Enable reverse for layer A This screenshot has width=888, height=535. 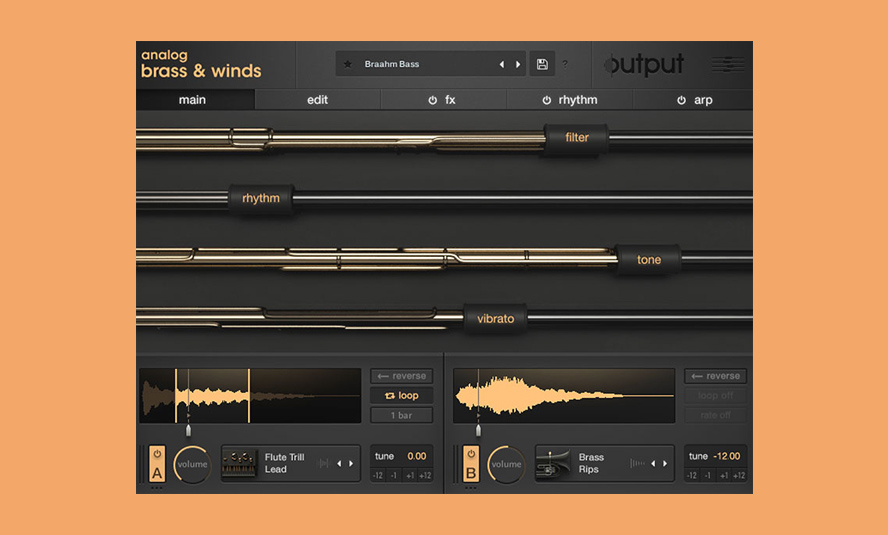coord(402,376)
